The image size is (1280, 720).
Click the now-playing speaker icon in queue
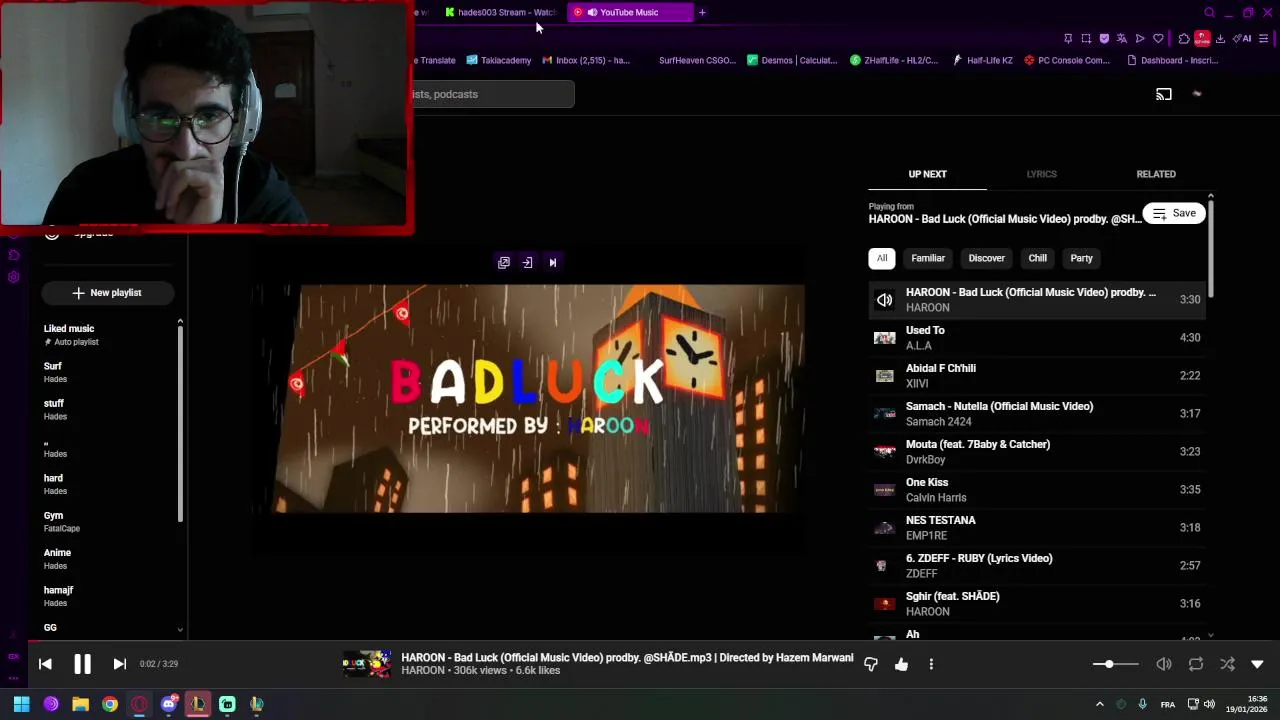tap(885, 300)
